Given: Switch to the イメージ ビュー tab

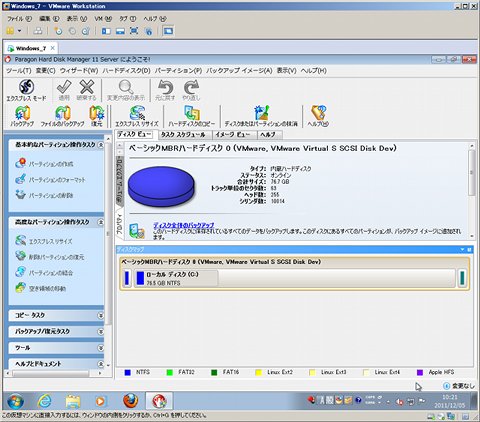Looking at the screenshot, I should coord(233,135).
